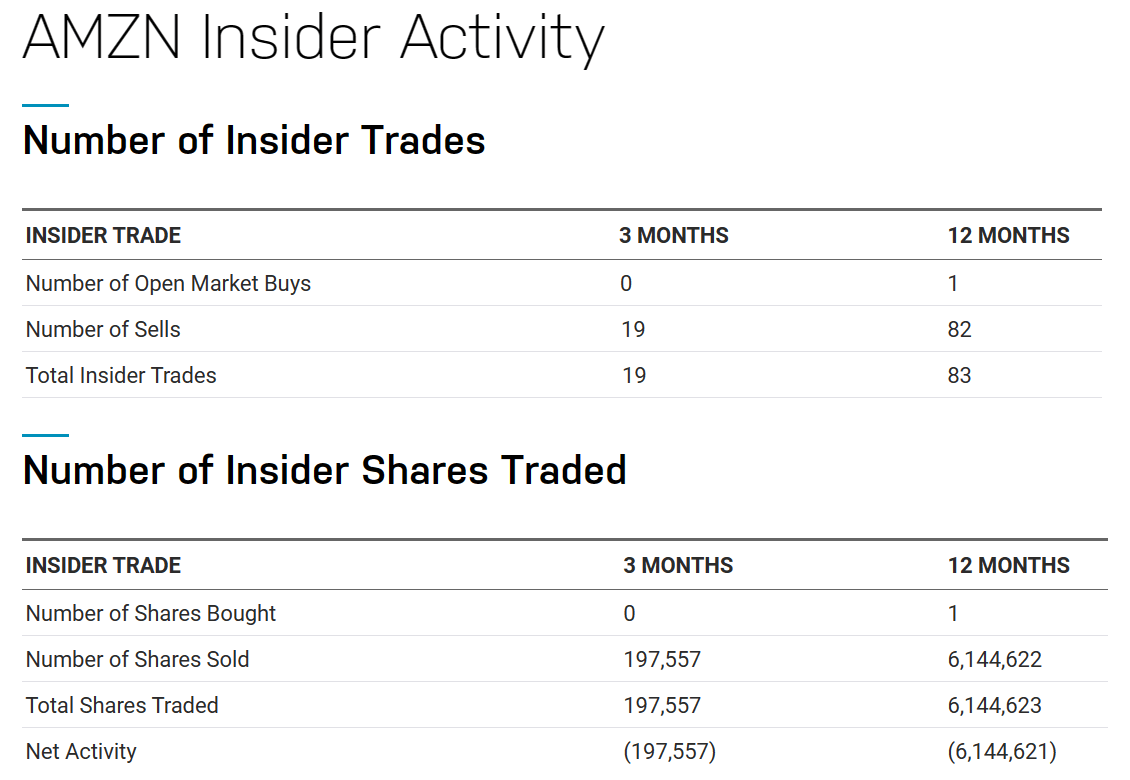This screenshot has height=780, width=1130.
Task: Select the Number of Sells row label
Action: pos(103,330)
